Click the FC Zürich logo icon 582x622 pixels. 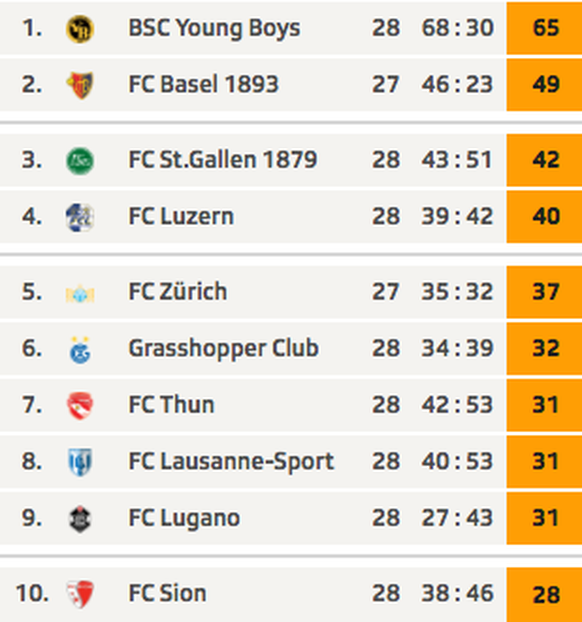click(80, 294)
